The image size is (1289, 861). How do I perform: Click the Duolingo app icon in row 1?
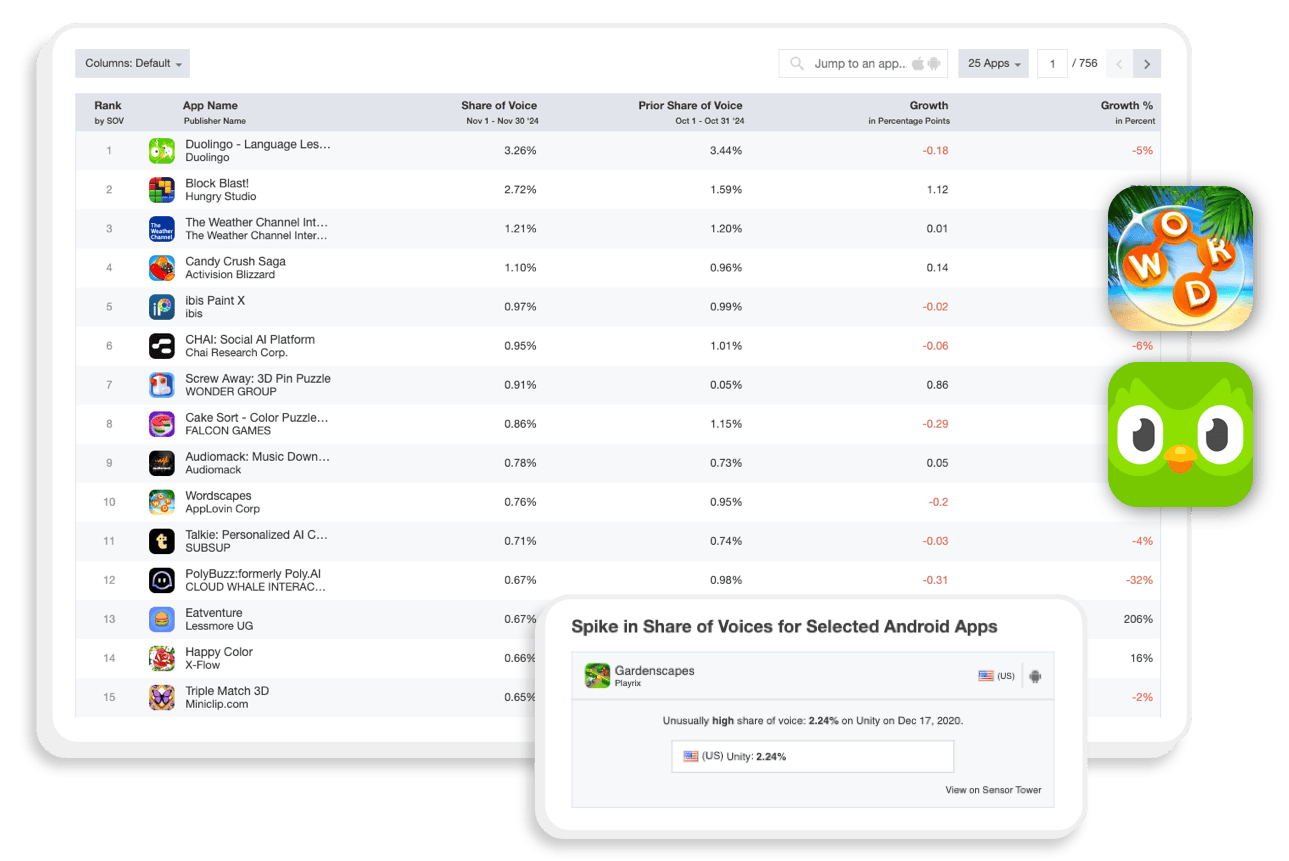point(161,151)
